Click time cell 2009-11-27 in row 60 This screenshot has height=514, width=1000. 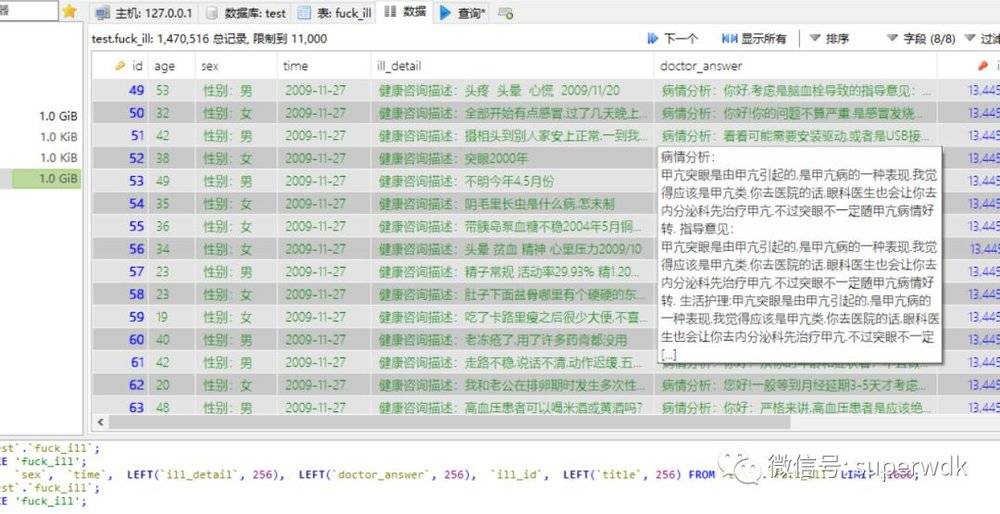tap(324, 339)
